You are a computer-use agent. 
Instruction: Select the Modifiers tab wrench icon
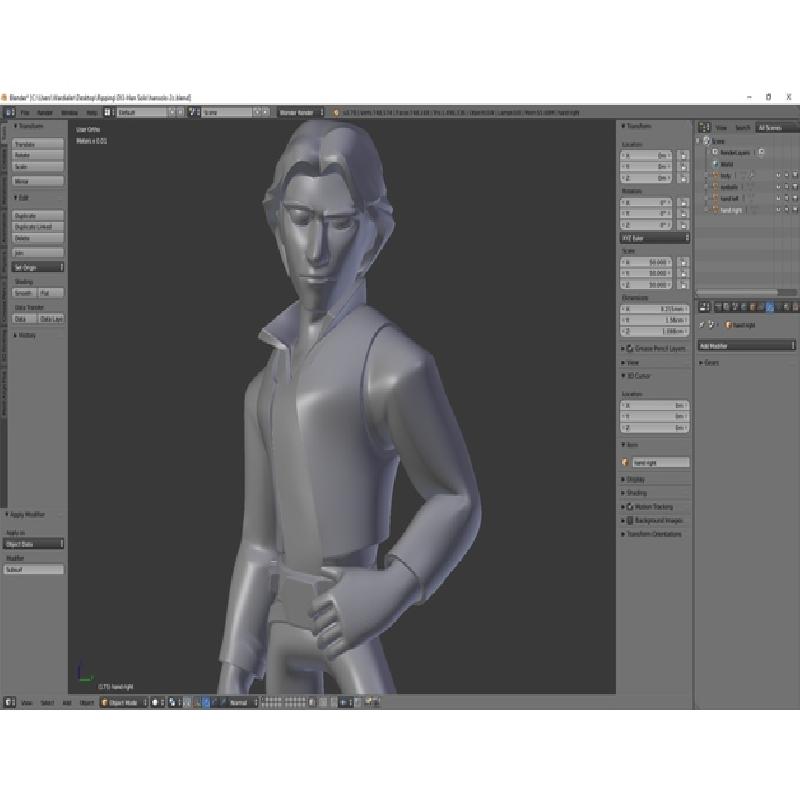pyautogui.click(x=770, y=307)
